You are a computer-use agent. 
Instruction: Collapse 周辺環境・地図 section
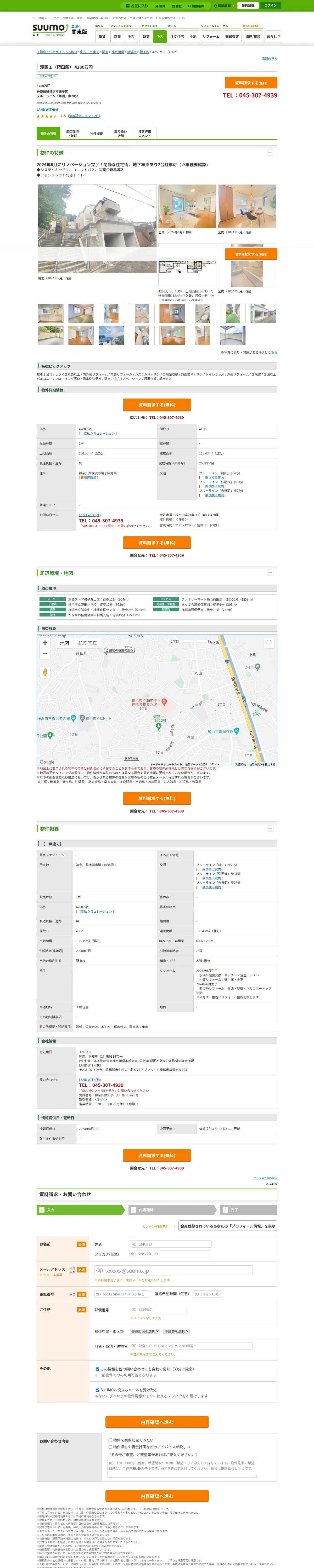(270, 573)
